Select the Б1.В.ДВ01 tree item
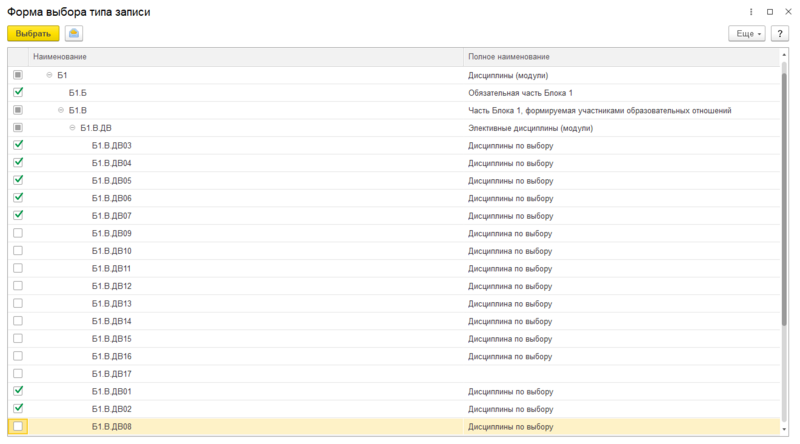This screenshot has height=444, width=800. (111, 391)
